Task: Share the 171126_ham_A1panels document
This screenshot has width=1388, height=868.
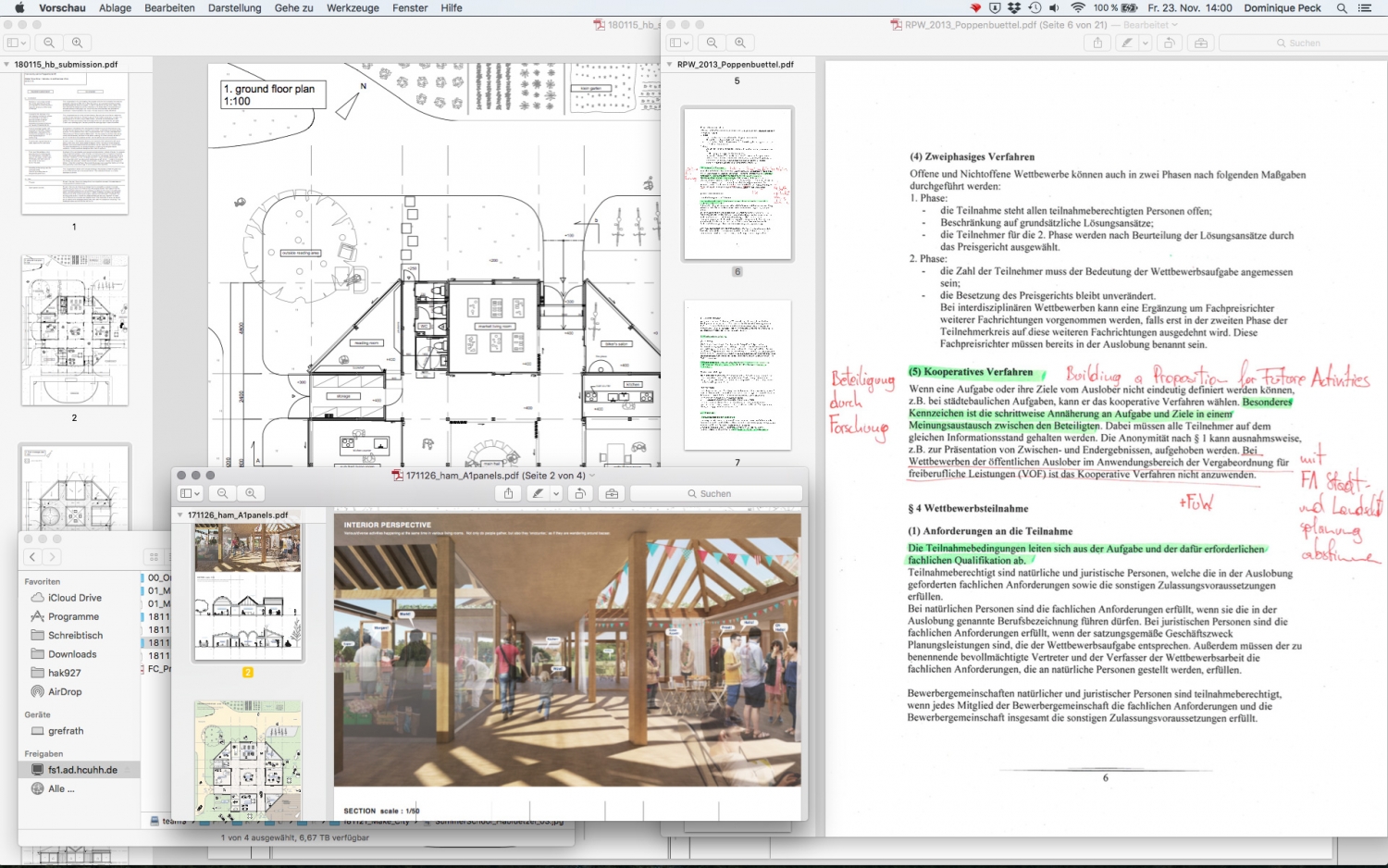Action: pyautogui.click(x=508, y=494)
